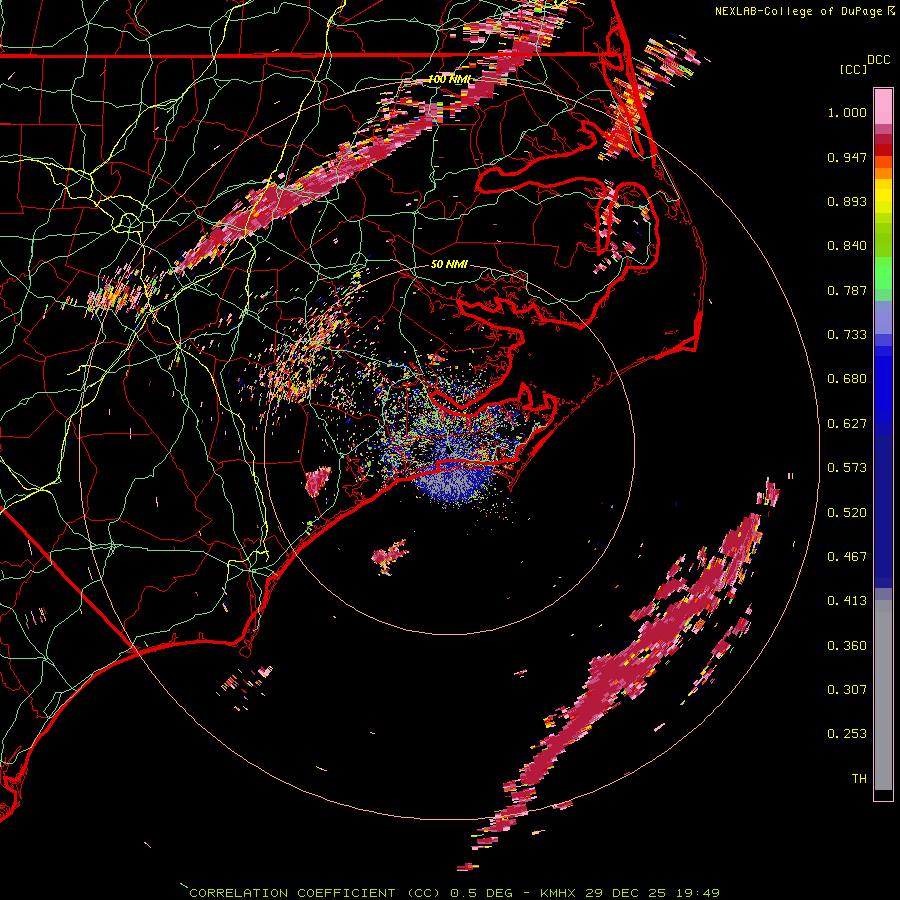Image resolution: width=900 pixels, height=900 pixels.
Task: Click the 0.413 scale value
Action: click(847, 601)
